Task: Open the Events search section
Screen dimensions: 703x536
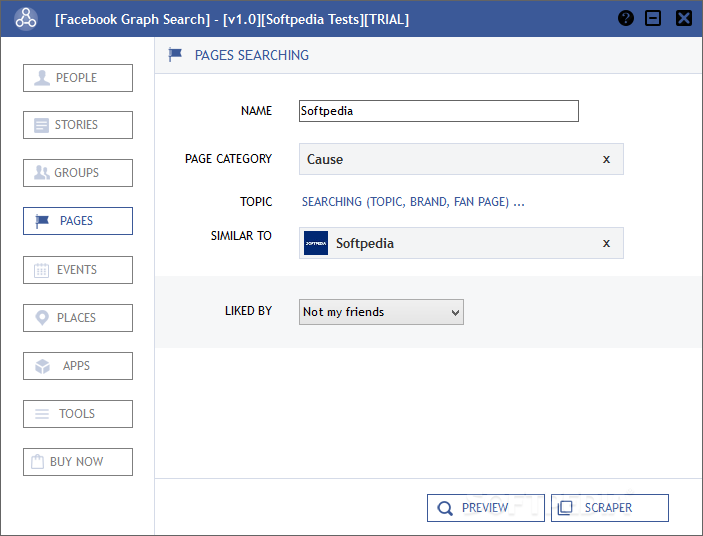Action: pos(78,270)
